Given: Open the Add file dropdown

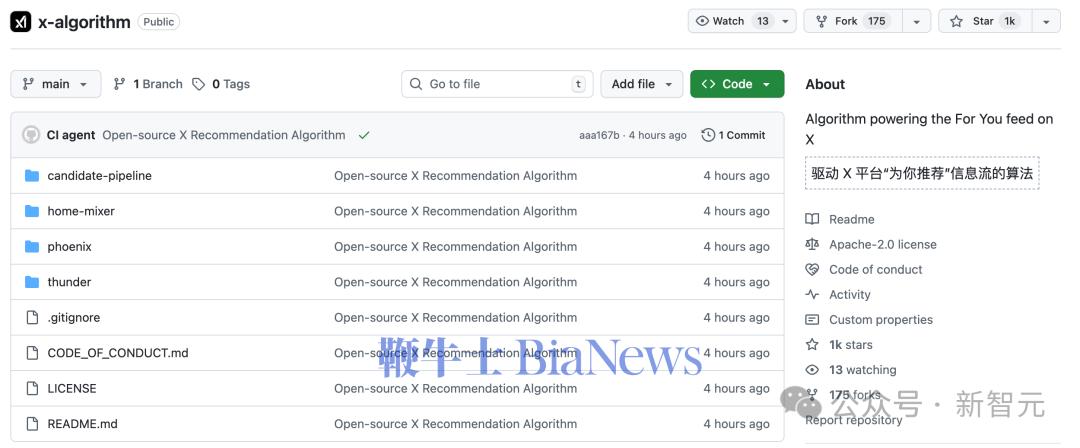Looking at the screenshot, I should 641,84.
